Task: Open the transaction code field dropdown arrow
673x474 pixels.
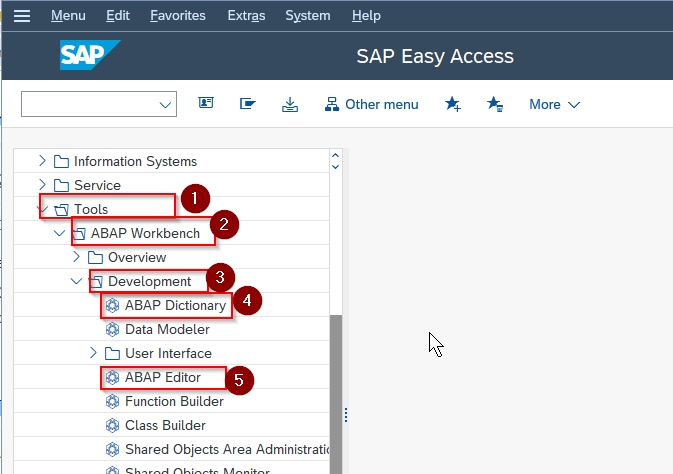Action: click(x=165, y=105)
